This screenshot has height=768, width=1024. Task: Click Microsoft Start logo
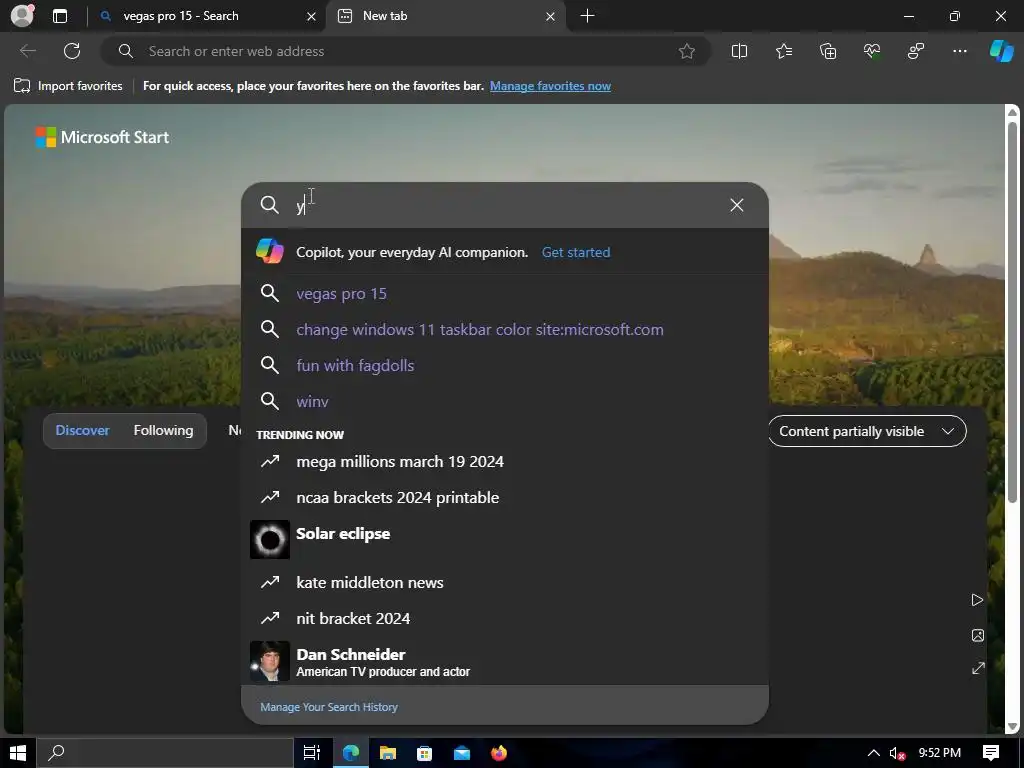coord(102,137)
